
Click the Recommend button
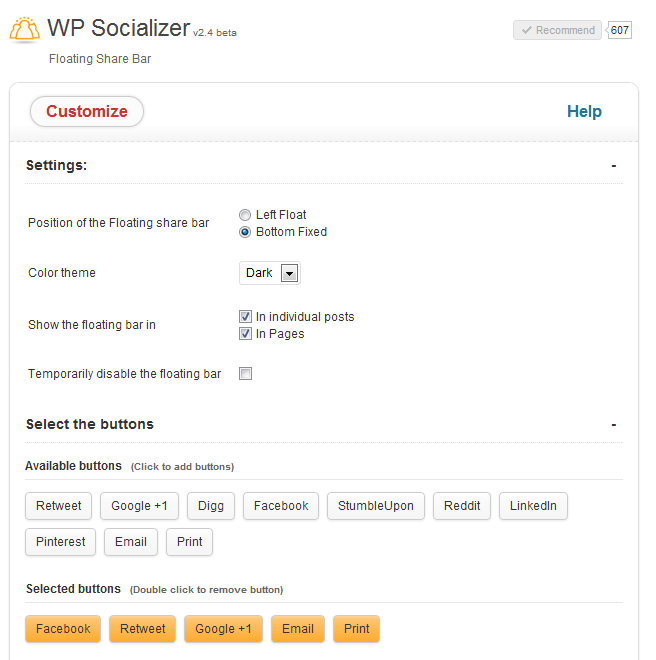557,30
